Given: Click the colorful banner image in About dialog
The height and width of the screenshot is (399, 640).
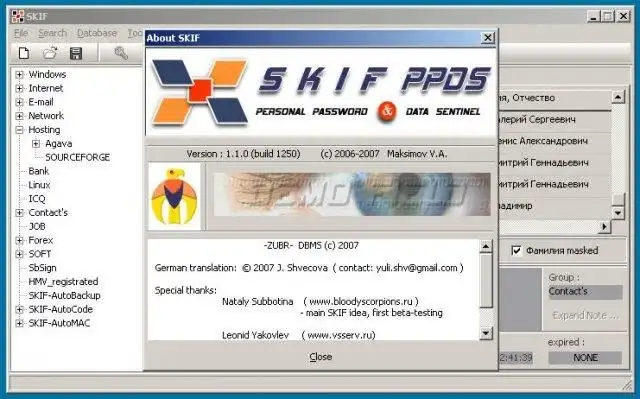Looking at the screenshot, I should click(x=352, y=194).
